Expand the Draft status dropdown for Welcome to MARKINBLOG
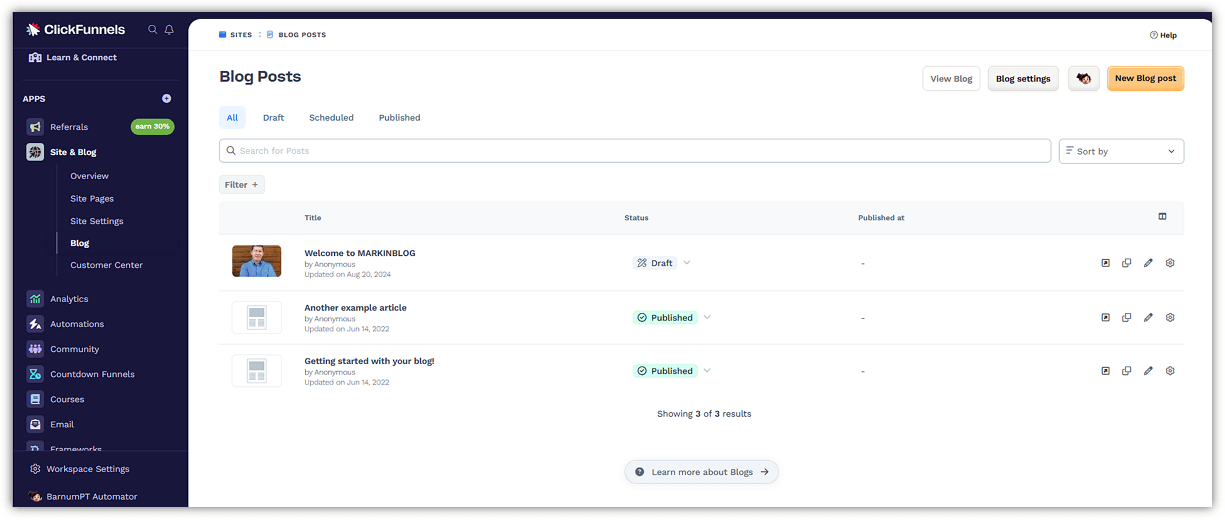Viewport: 1225px width, 520px height. pyautogui.click(x=687, y=263)
